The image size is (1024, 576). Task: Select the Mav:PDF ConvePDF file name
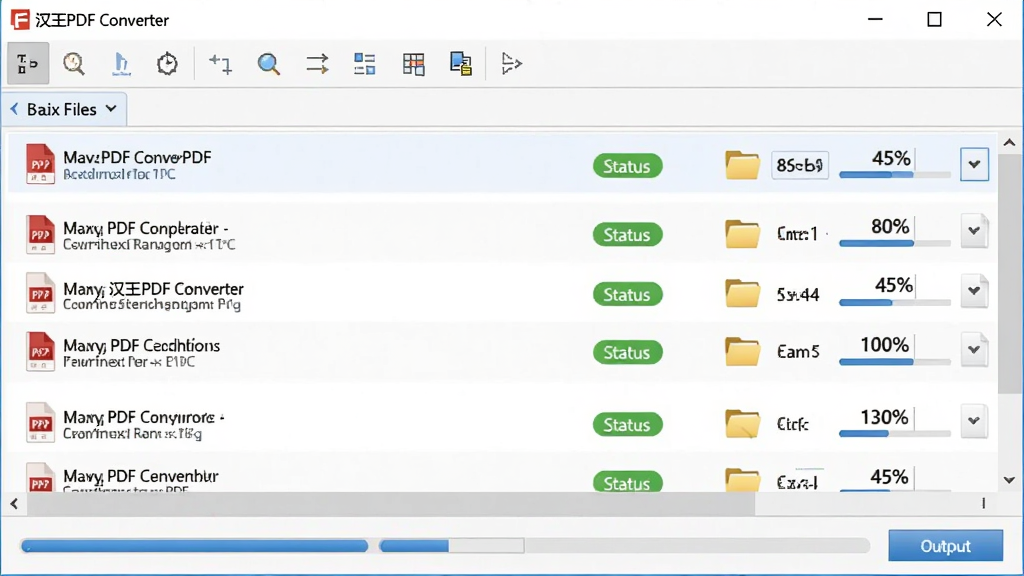[137, 157]
